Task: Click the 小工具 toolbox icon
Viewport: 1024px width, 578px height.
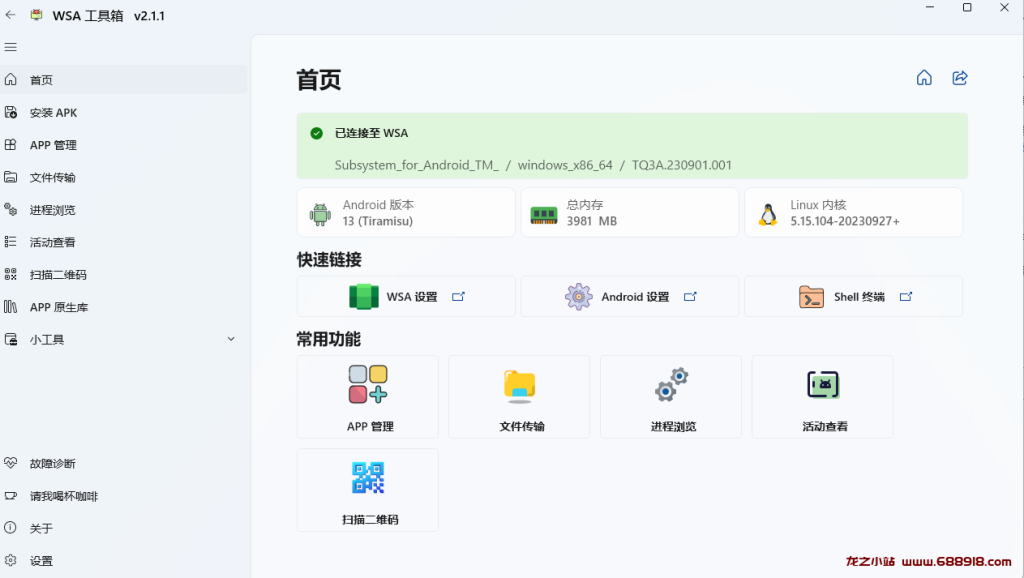Action: [11, 339]
